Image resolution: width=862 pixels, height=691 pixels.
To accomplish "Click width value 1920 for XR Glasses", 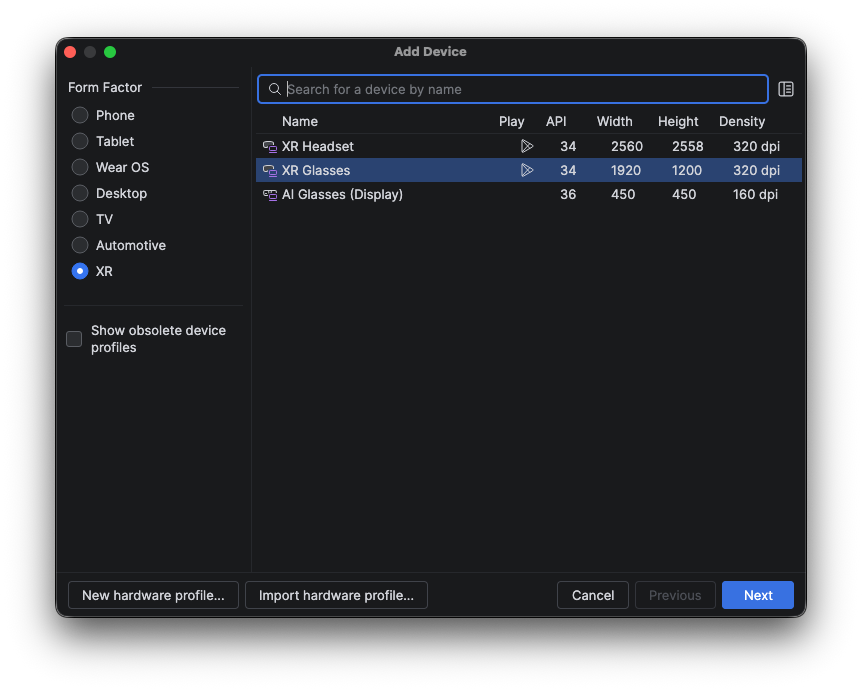I will (x=626, y=170).
